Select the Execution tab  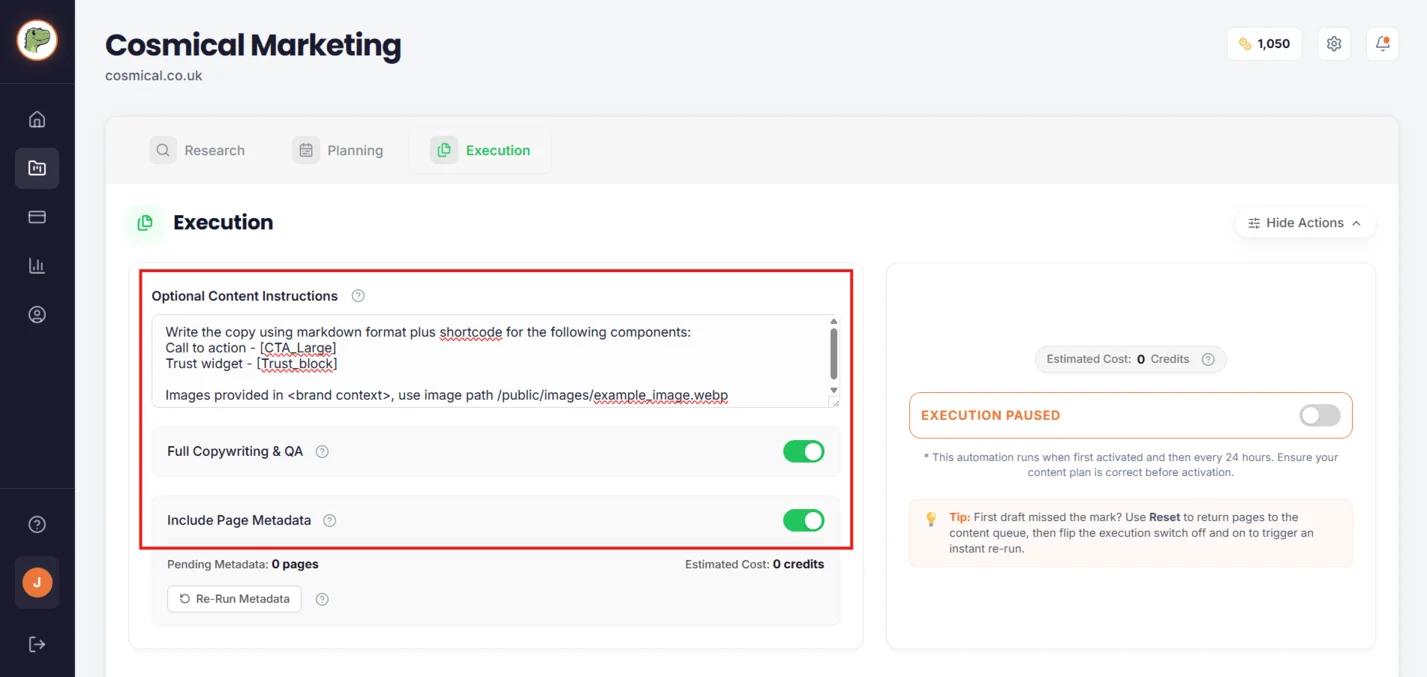(481, 150)
